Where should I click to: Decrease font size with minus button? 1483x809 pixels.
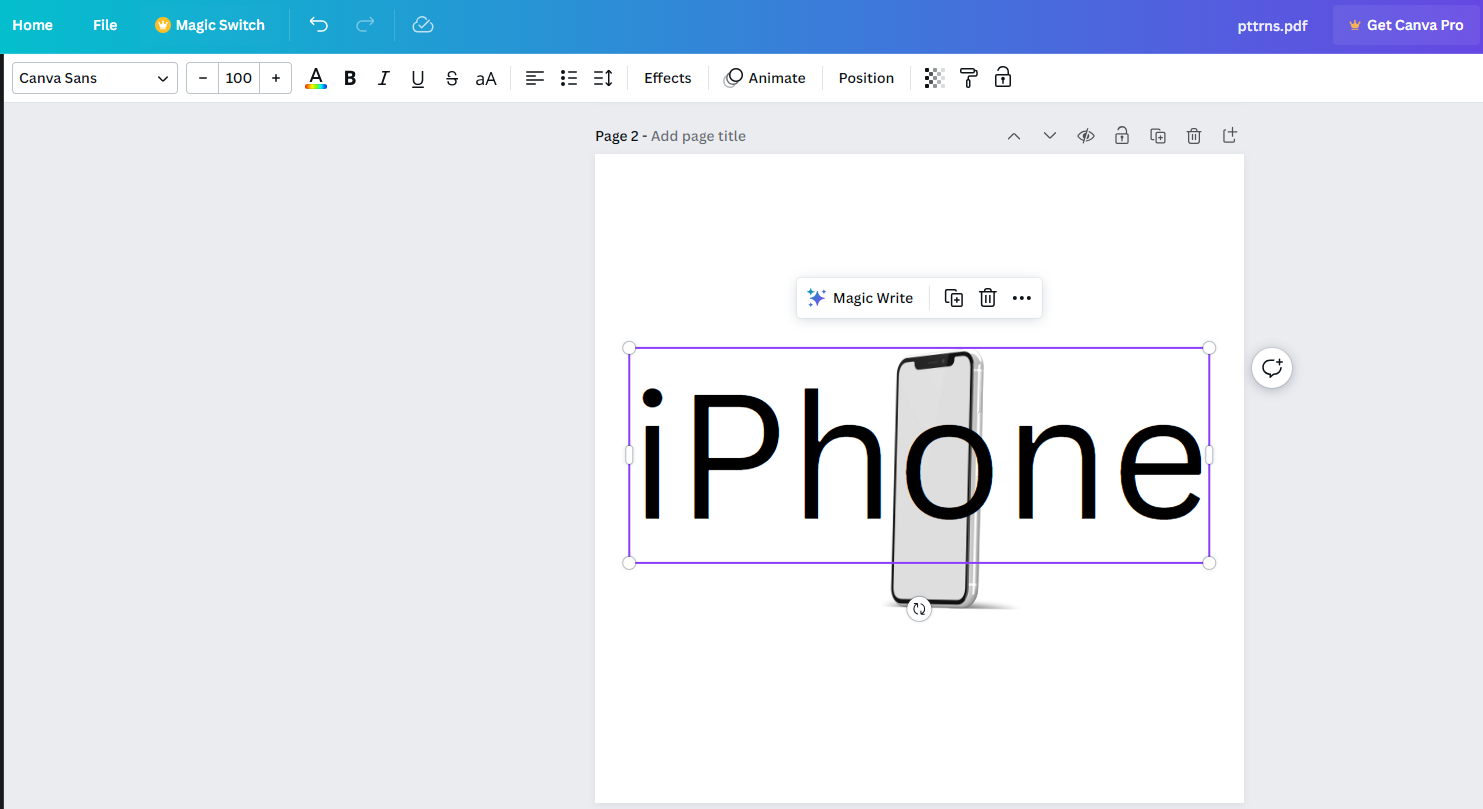(203, 78)
